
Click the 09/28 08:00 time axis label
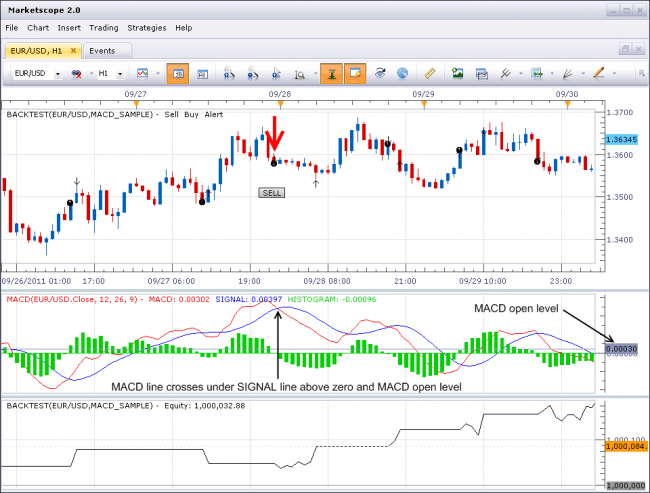point(327,281)
